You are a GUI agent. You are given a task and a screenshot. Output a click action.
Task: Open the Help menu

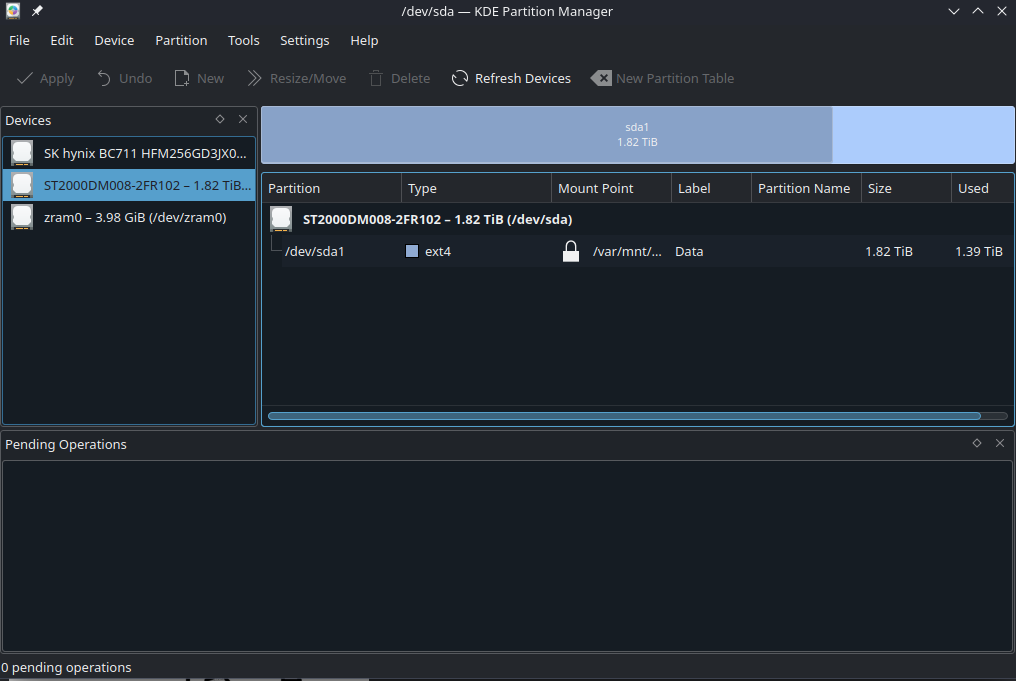(364, 40)
